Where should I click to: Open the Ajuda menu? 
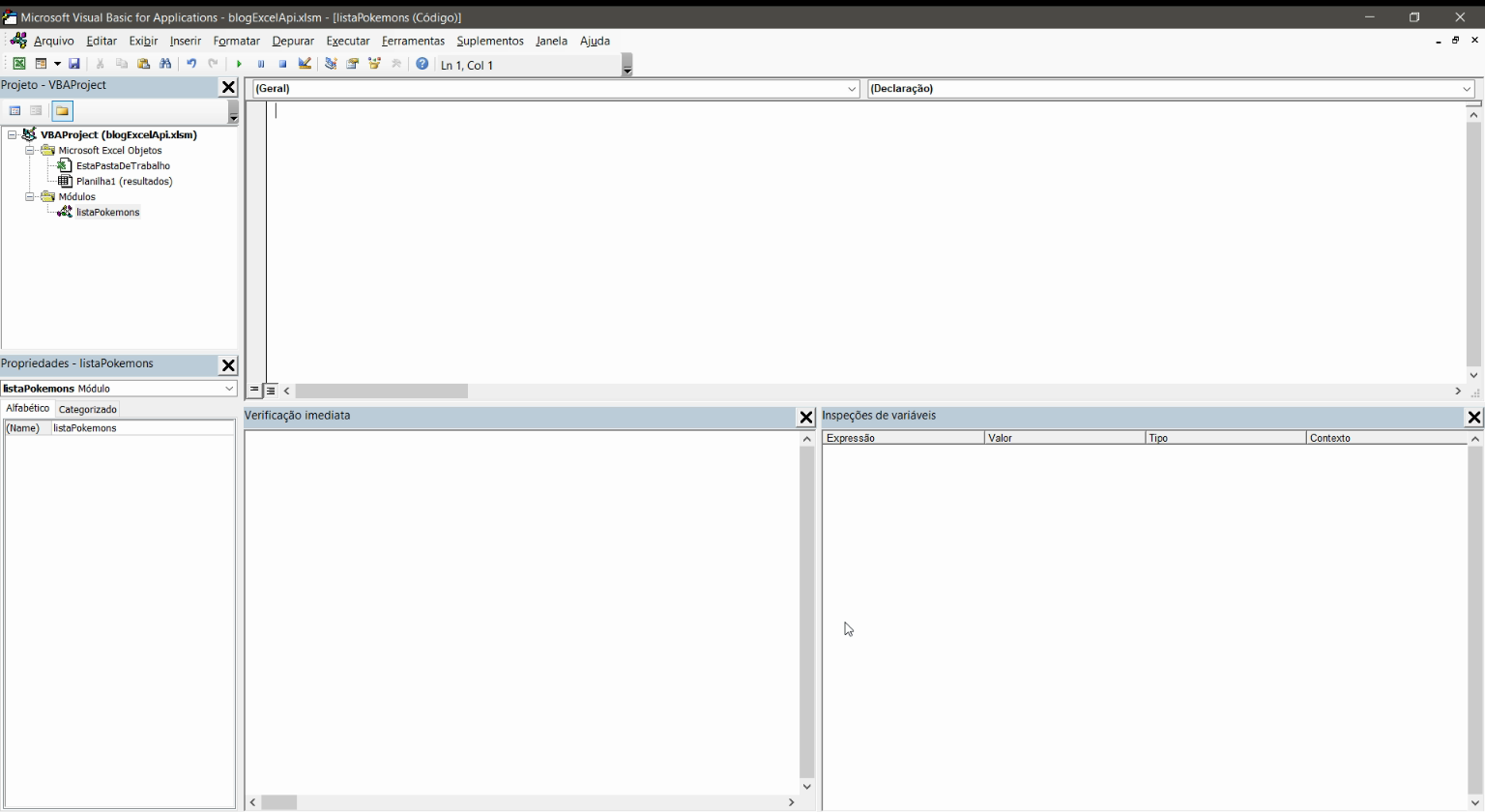[595, 41]
